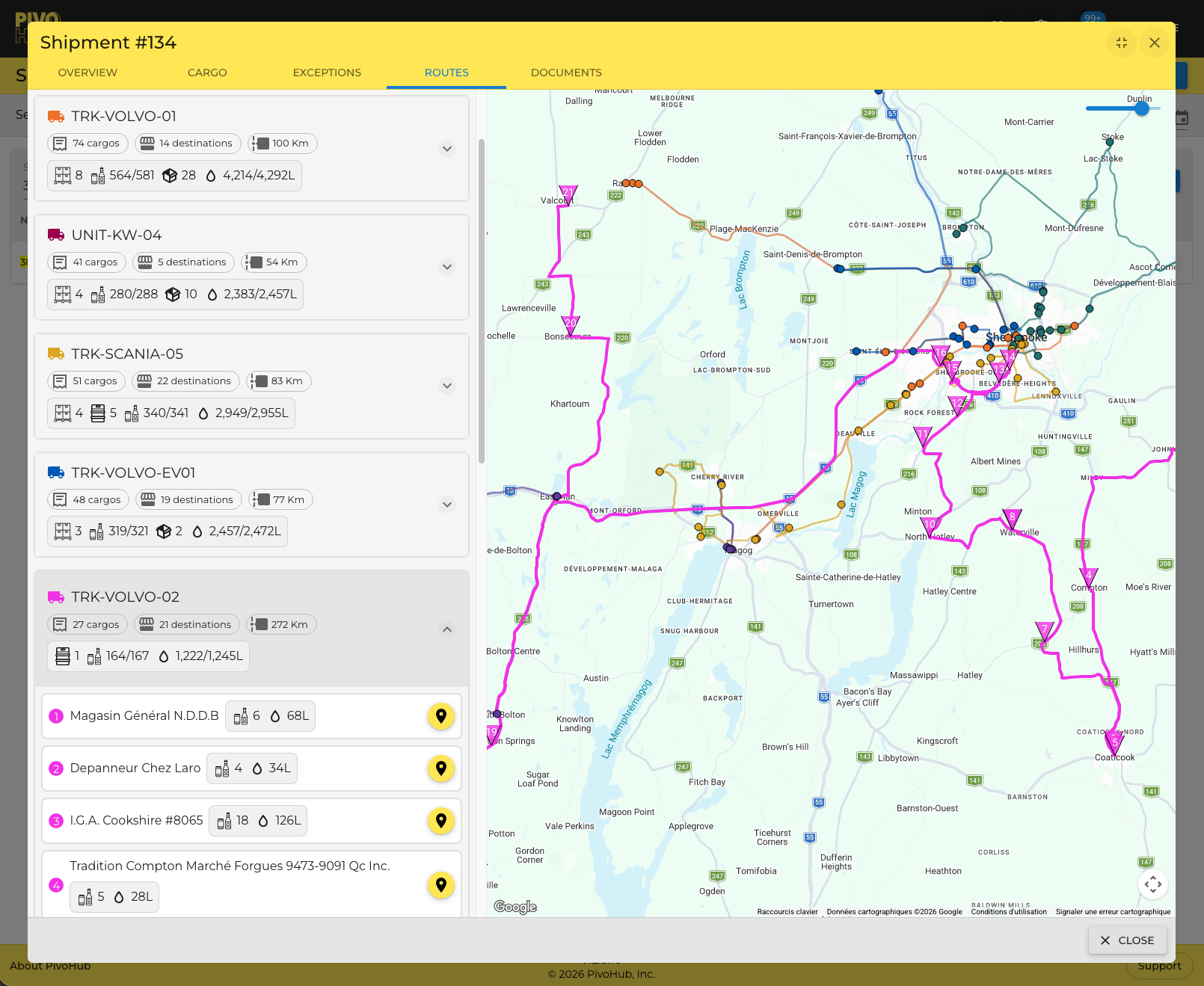Screen dimensions: 1204x986
Task: Click the box icon in TRK-VOLVO-01 stats
Action: [x=170, y=176]
